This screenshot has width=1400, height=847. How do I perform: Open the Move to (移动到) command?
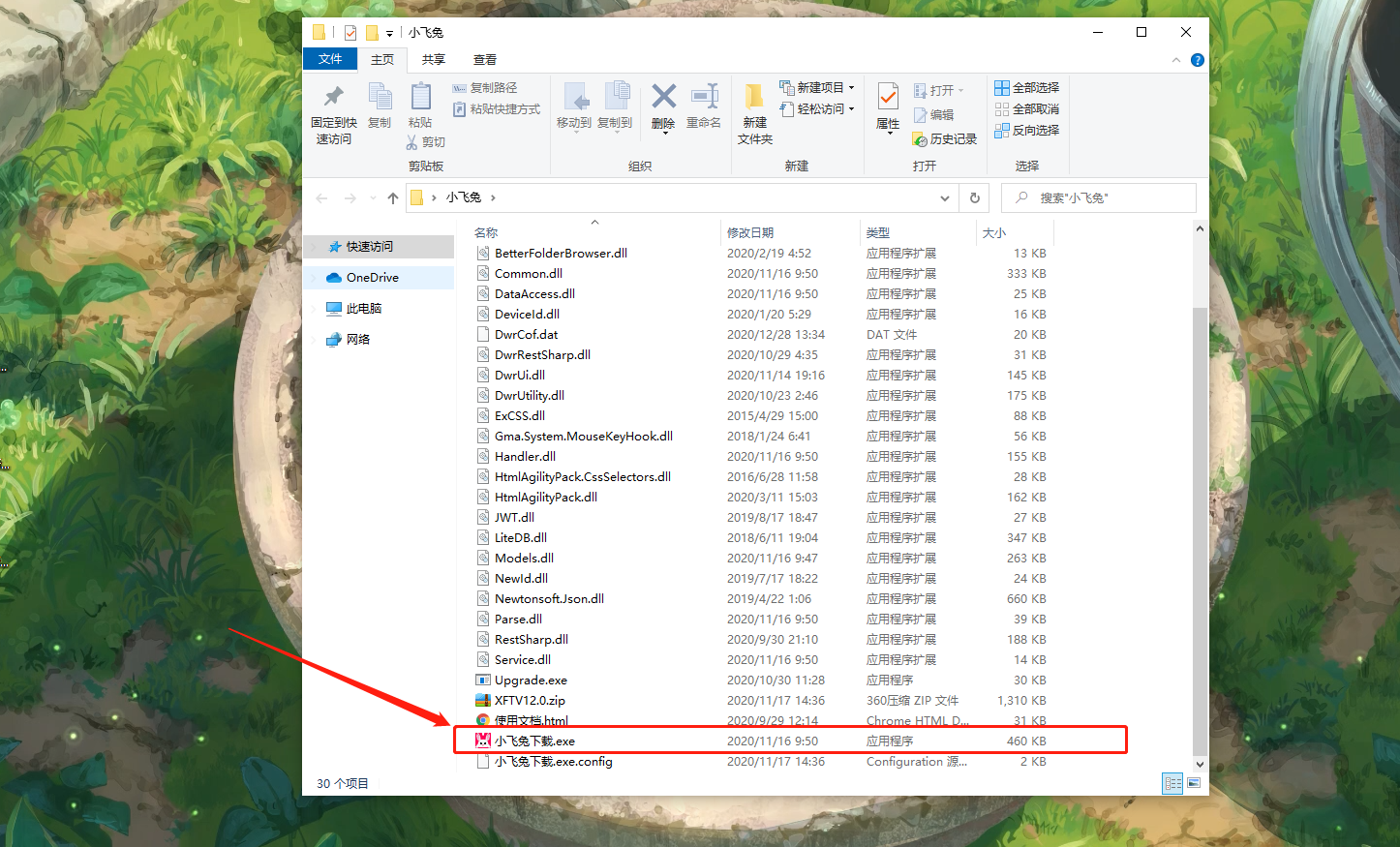point(574,106)
